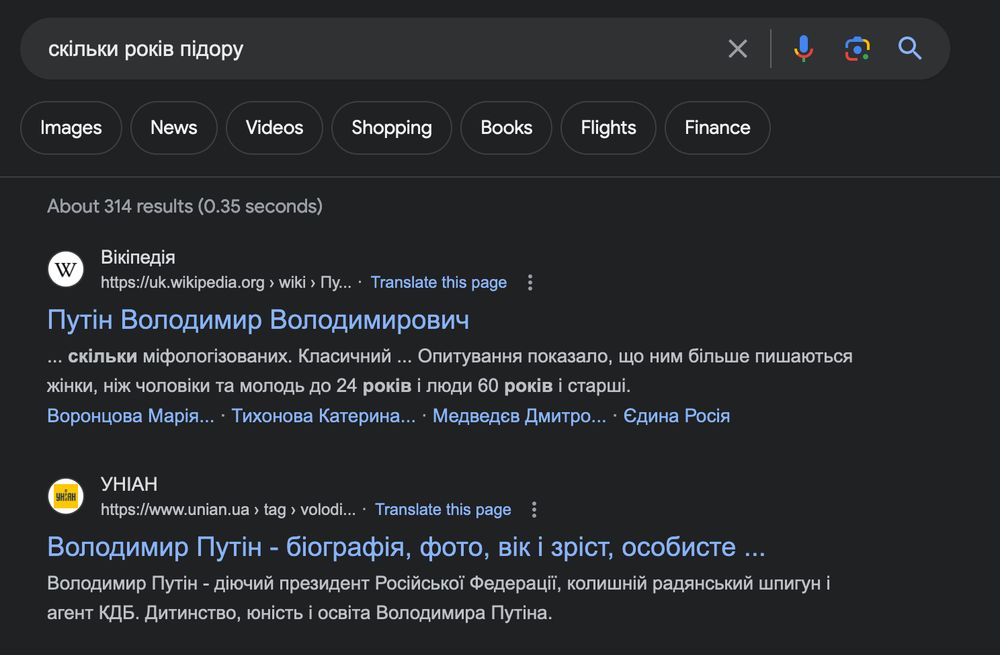The height and width of the screenshot is (655, 1000).
Task: Translate the Wikipedia result page
Action: coord(439,283)
